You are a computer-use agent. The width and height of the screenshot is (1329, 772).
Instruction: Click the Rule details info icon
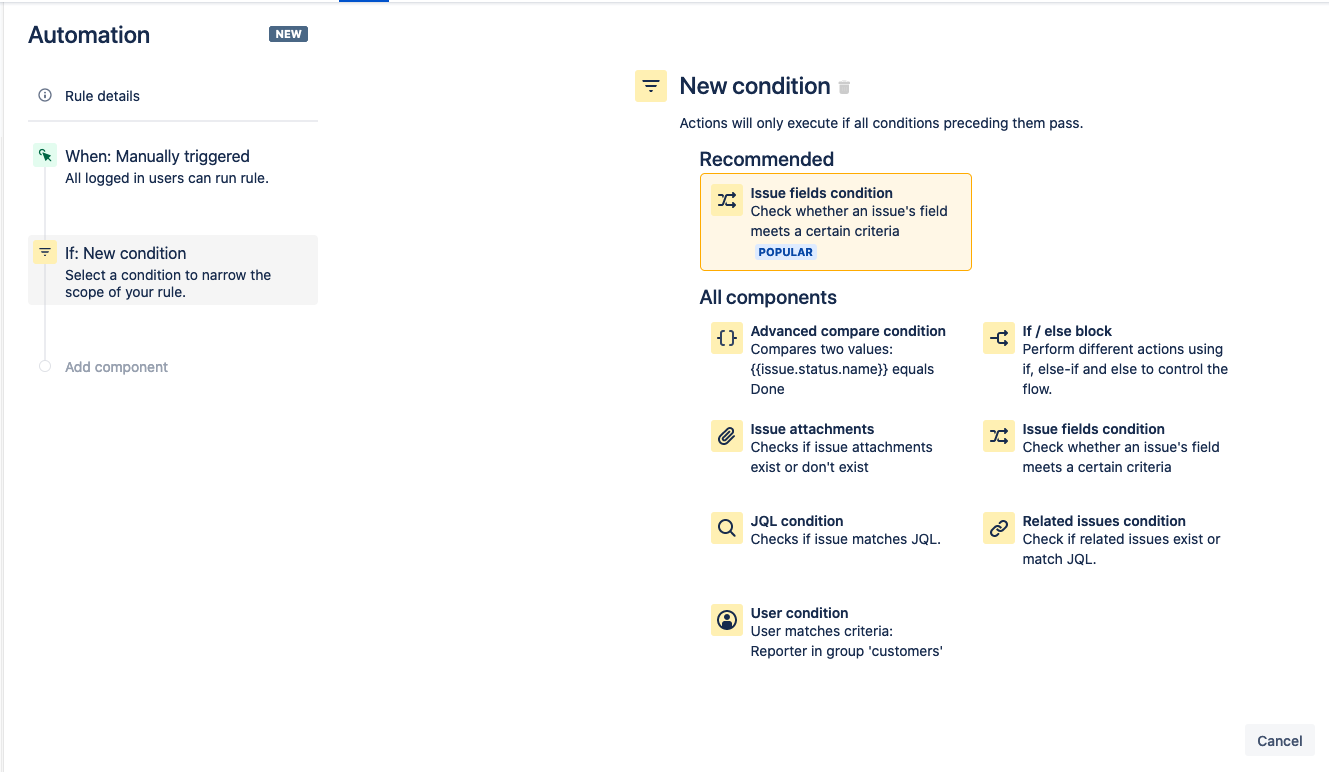coord(44,96)
